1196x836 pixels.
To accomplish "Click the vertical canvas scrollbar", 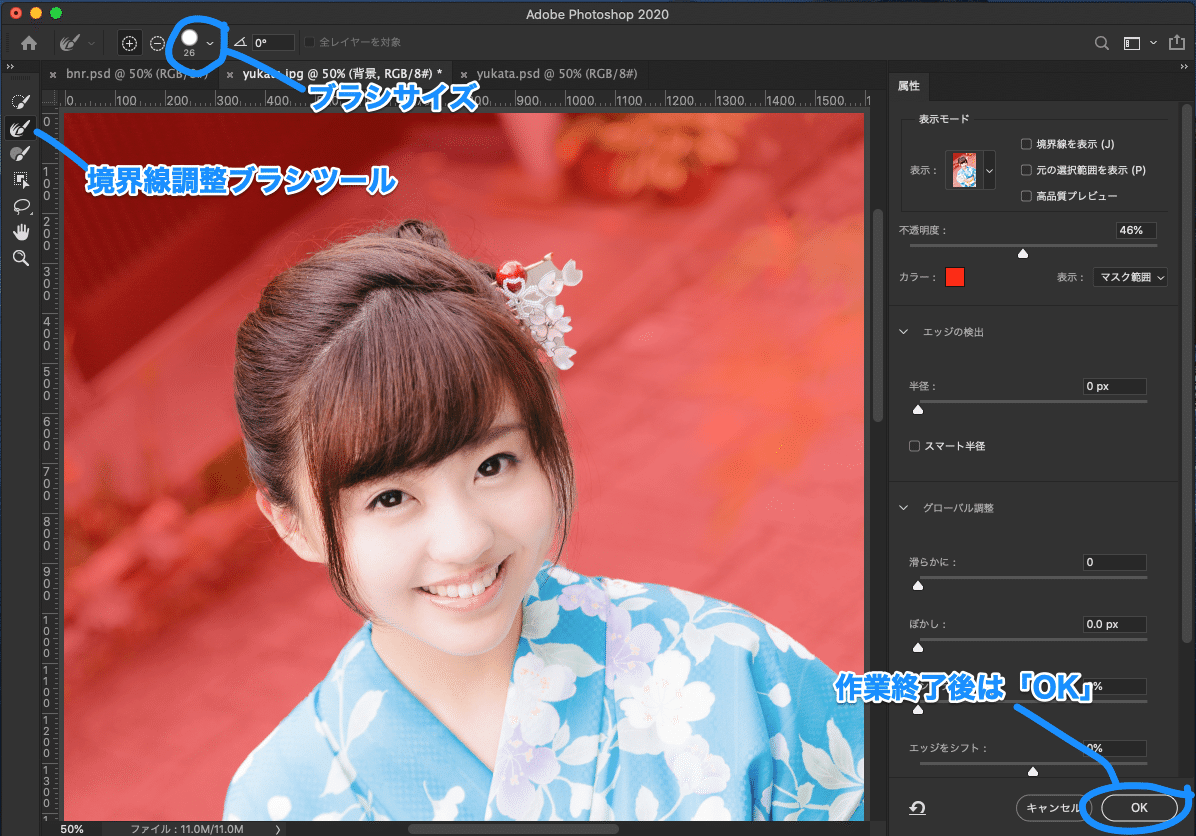I will pos(878,315).
